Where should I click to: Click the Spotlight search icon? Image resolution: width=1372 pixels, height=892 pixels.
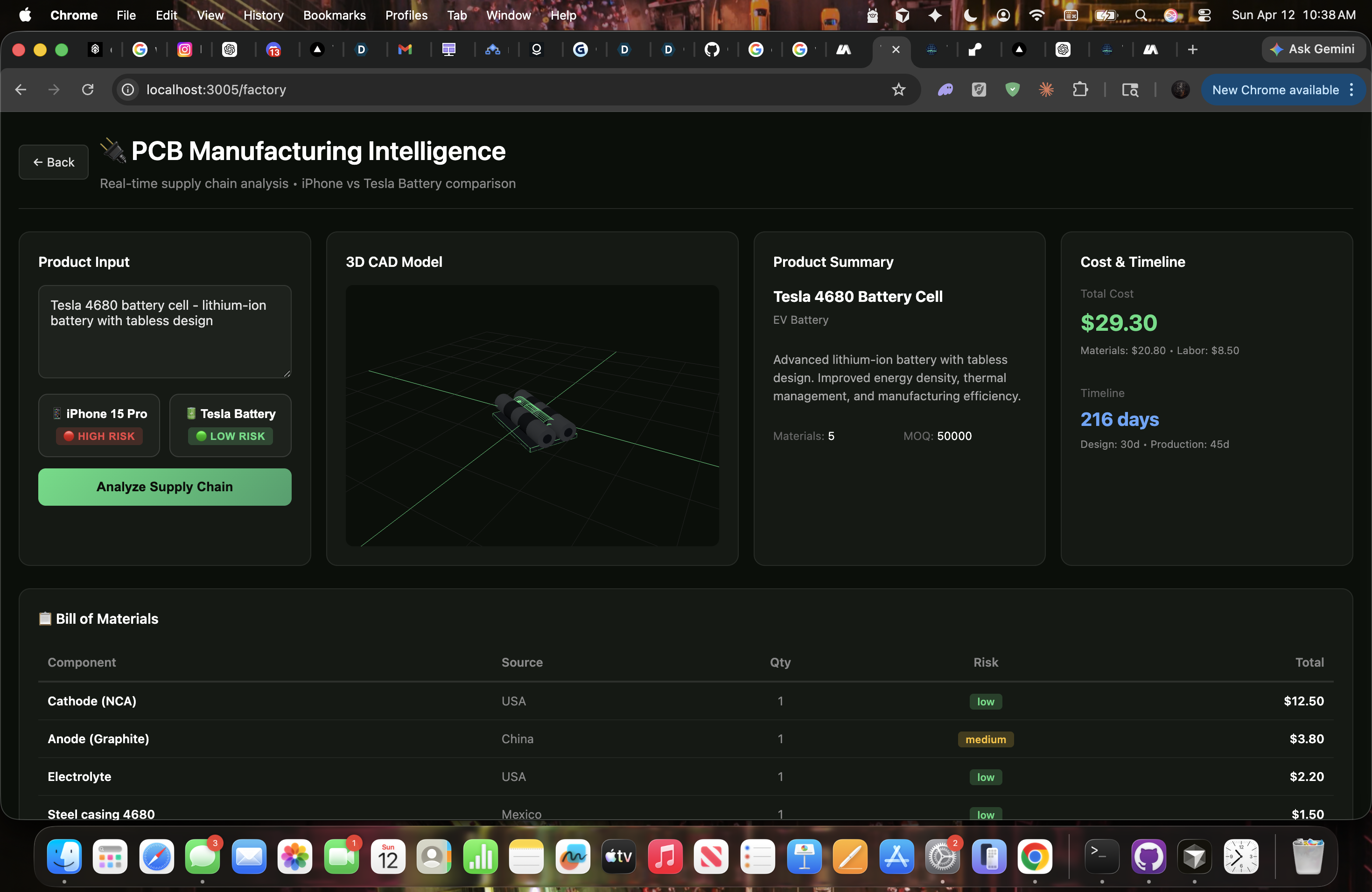(1140, 15)
